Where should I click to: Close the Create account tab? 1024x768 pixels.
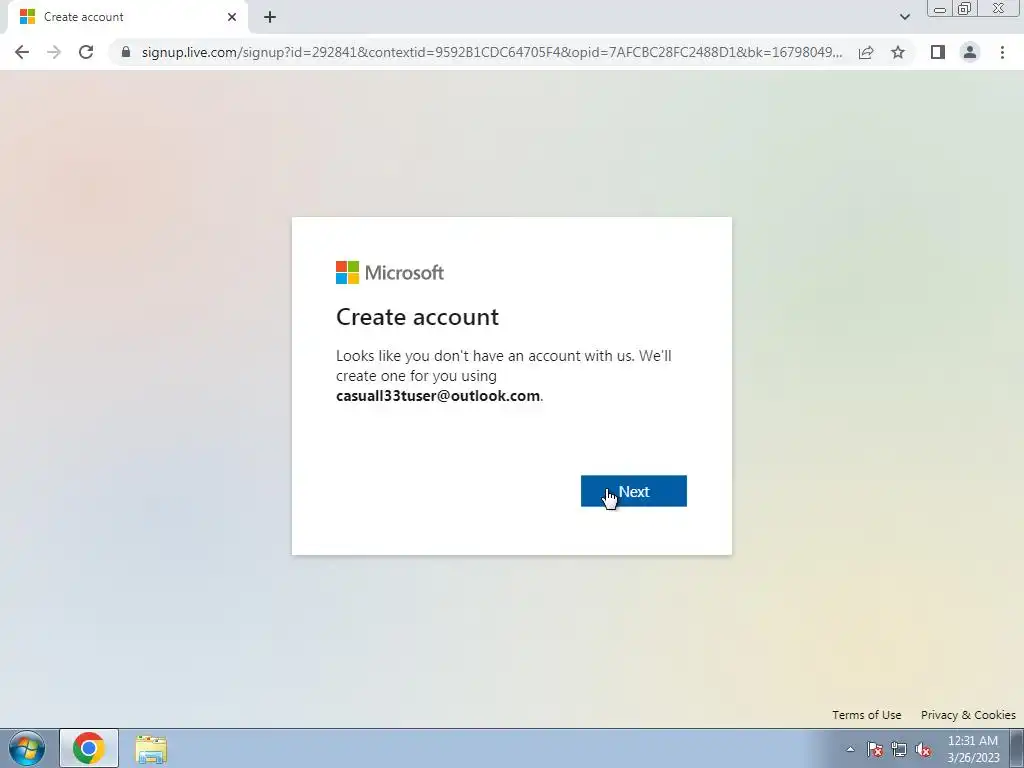tap(232, 17)
